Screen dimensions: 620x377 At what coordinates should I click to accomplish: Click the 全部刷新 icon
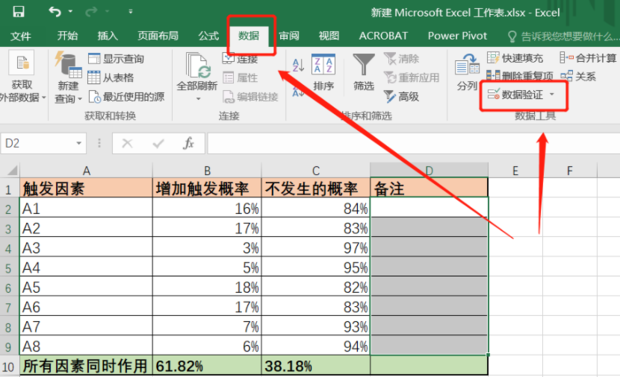(197, 66)
